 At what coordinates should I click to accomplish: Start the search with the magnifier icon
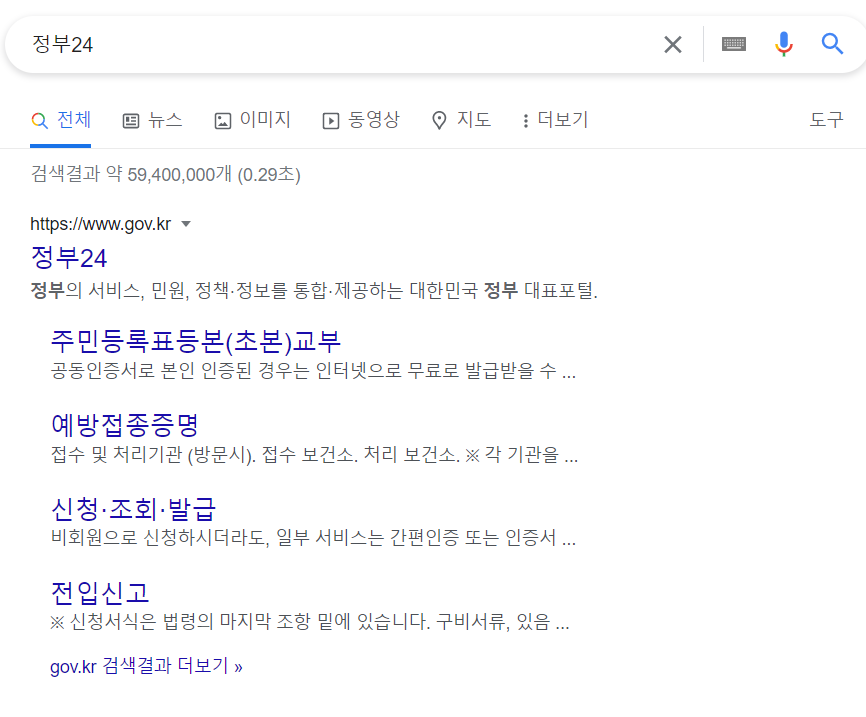click(x=832, y=44)
